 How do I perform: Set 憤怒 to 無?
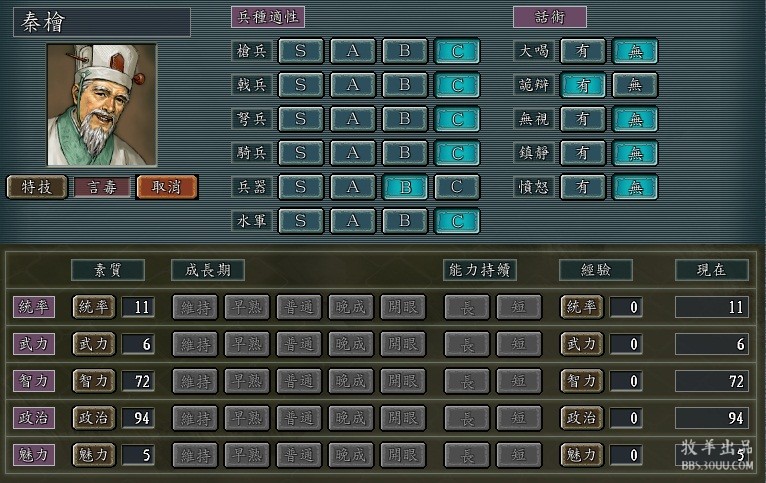pos(635,187)
